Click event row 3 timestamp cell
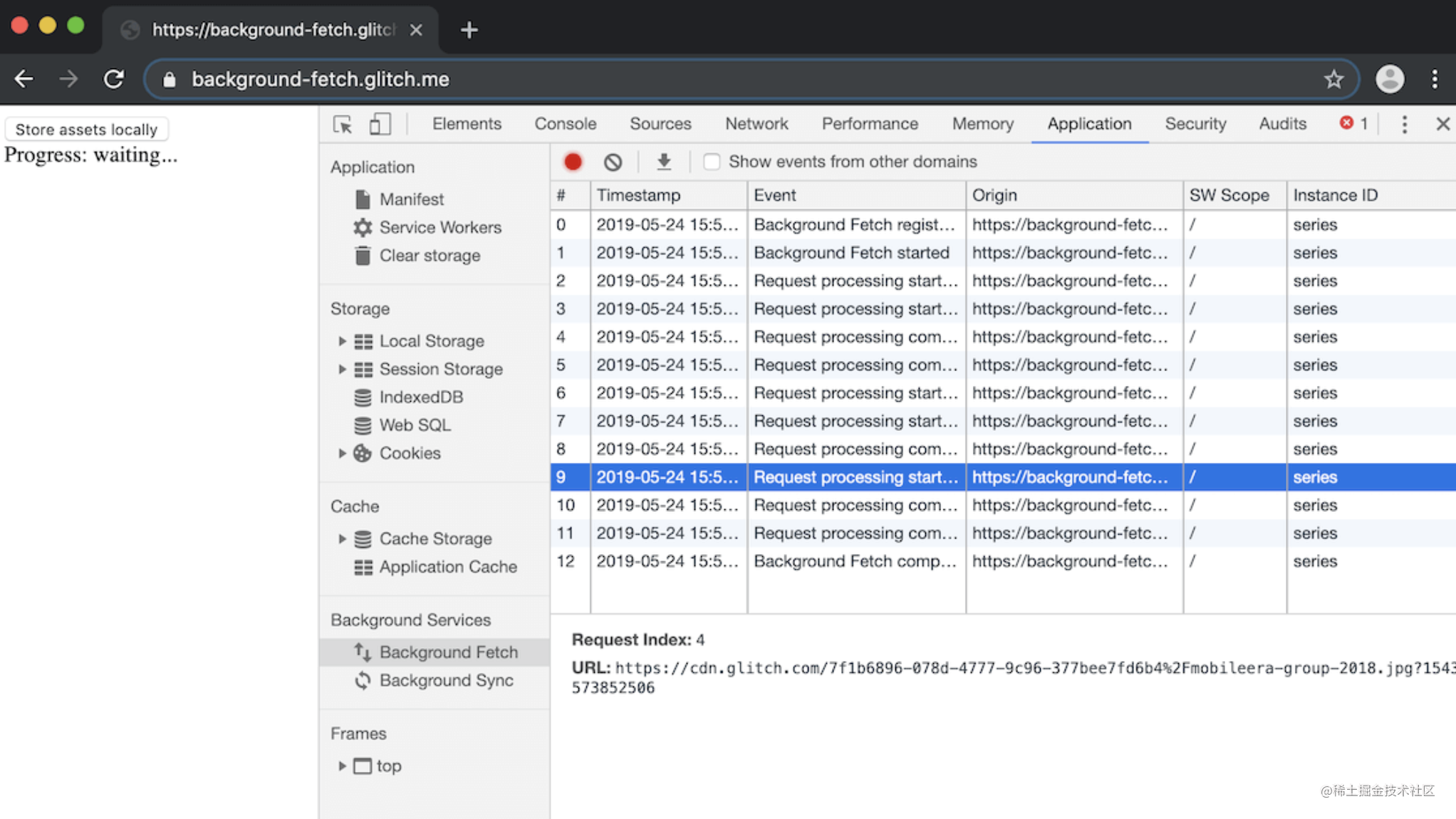The image size is (1456, 819). click(669, 309)
